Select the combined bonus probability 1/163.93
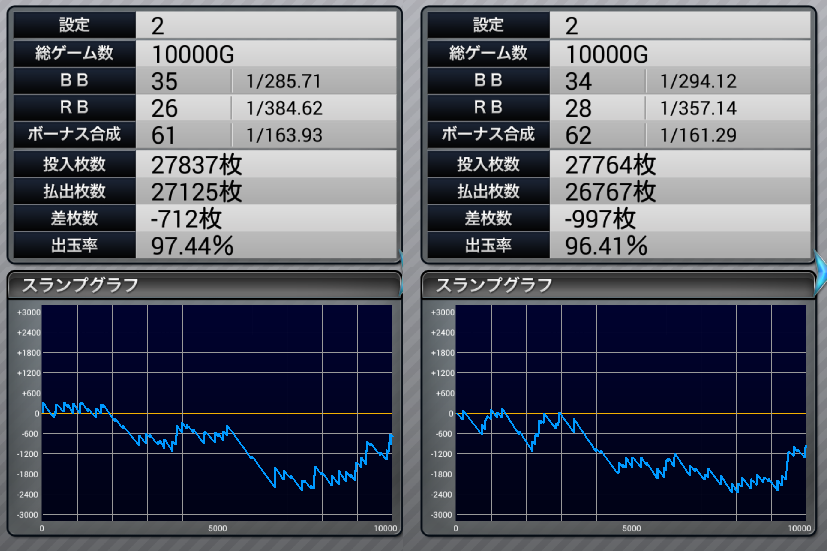 coord(284,136)
